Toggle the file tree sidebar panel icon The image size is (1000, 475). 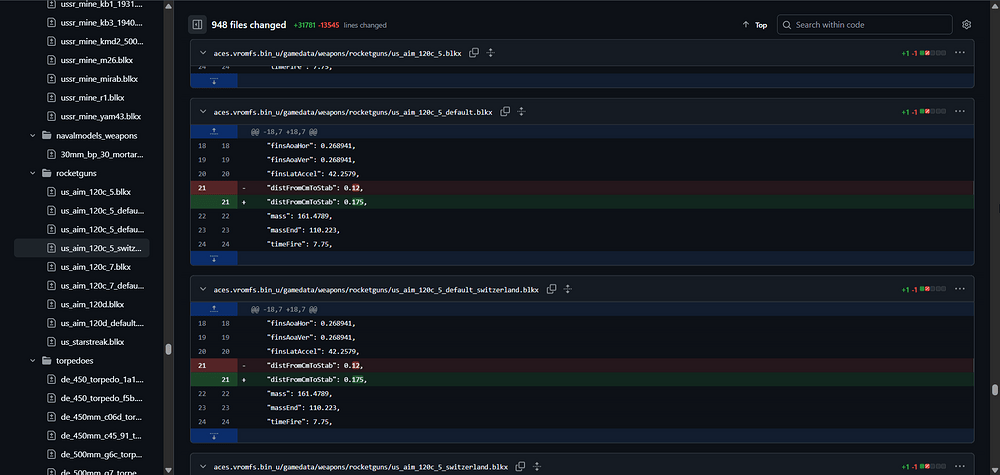pyautogui.click(x=197, y=24)
